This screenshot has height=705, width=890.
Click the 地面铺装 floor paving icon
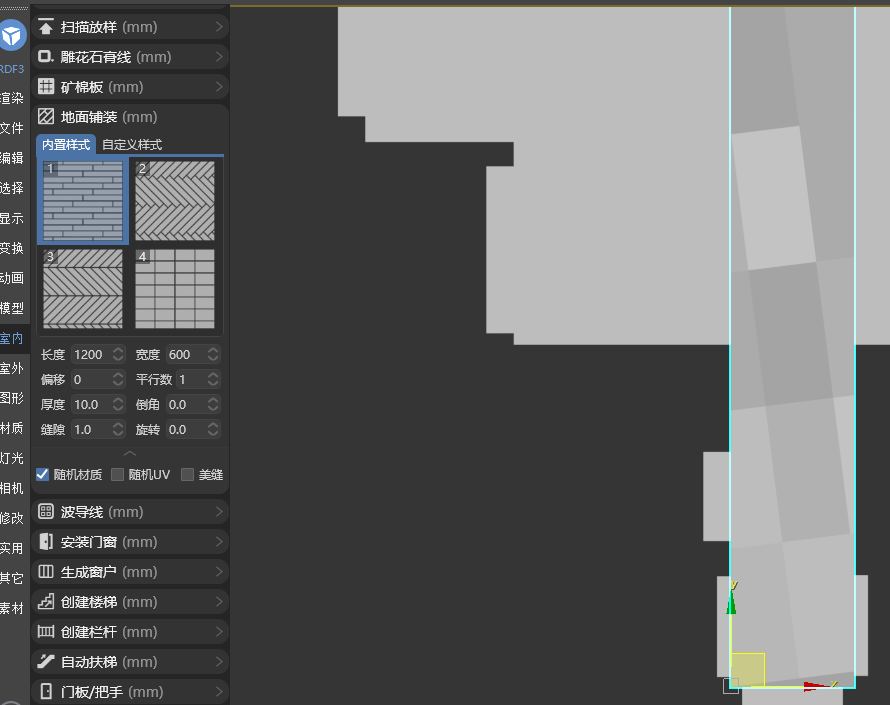coord(45,117)
